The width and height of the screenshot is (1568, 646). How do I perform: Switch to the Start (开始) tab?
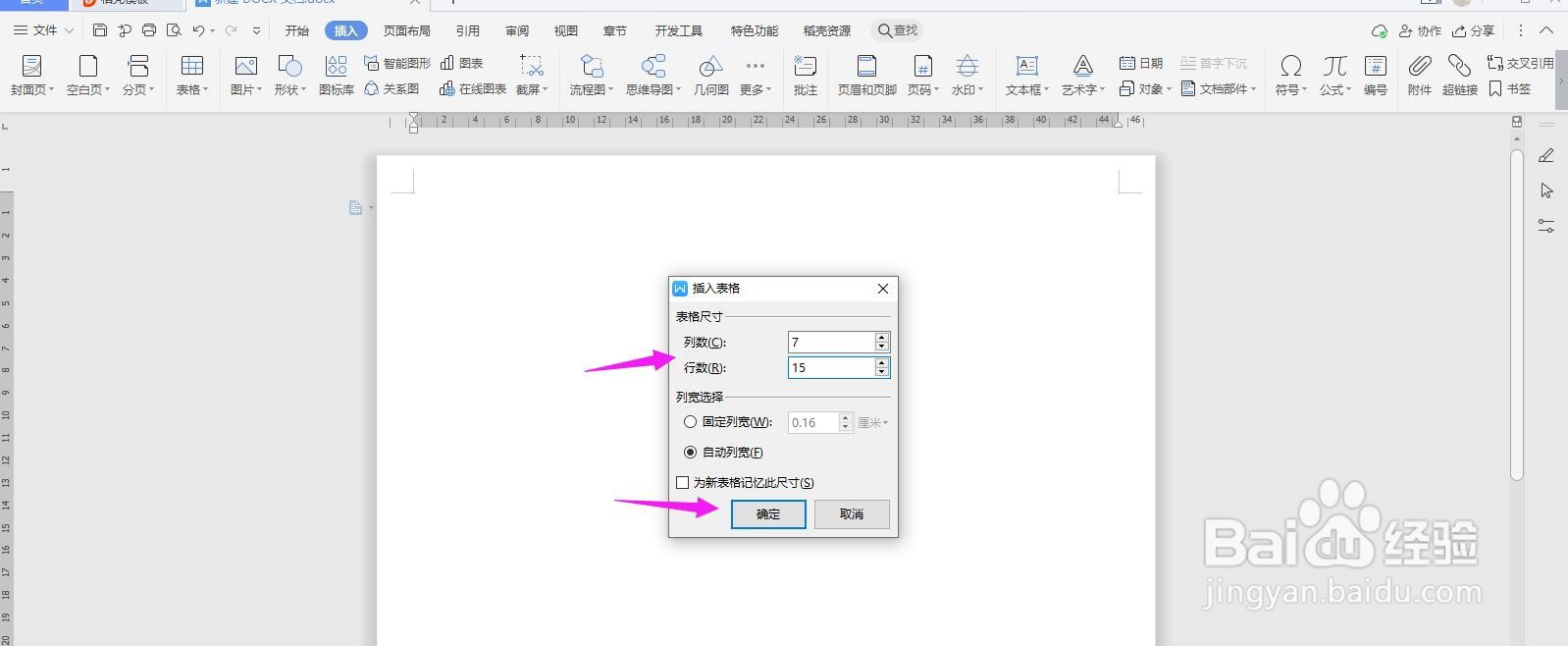coord(297,30)
